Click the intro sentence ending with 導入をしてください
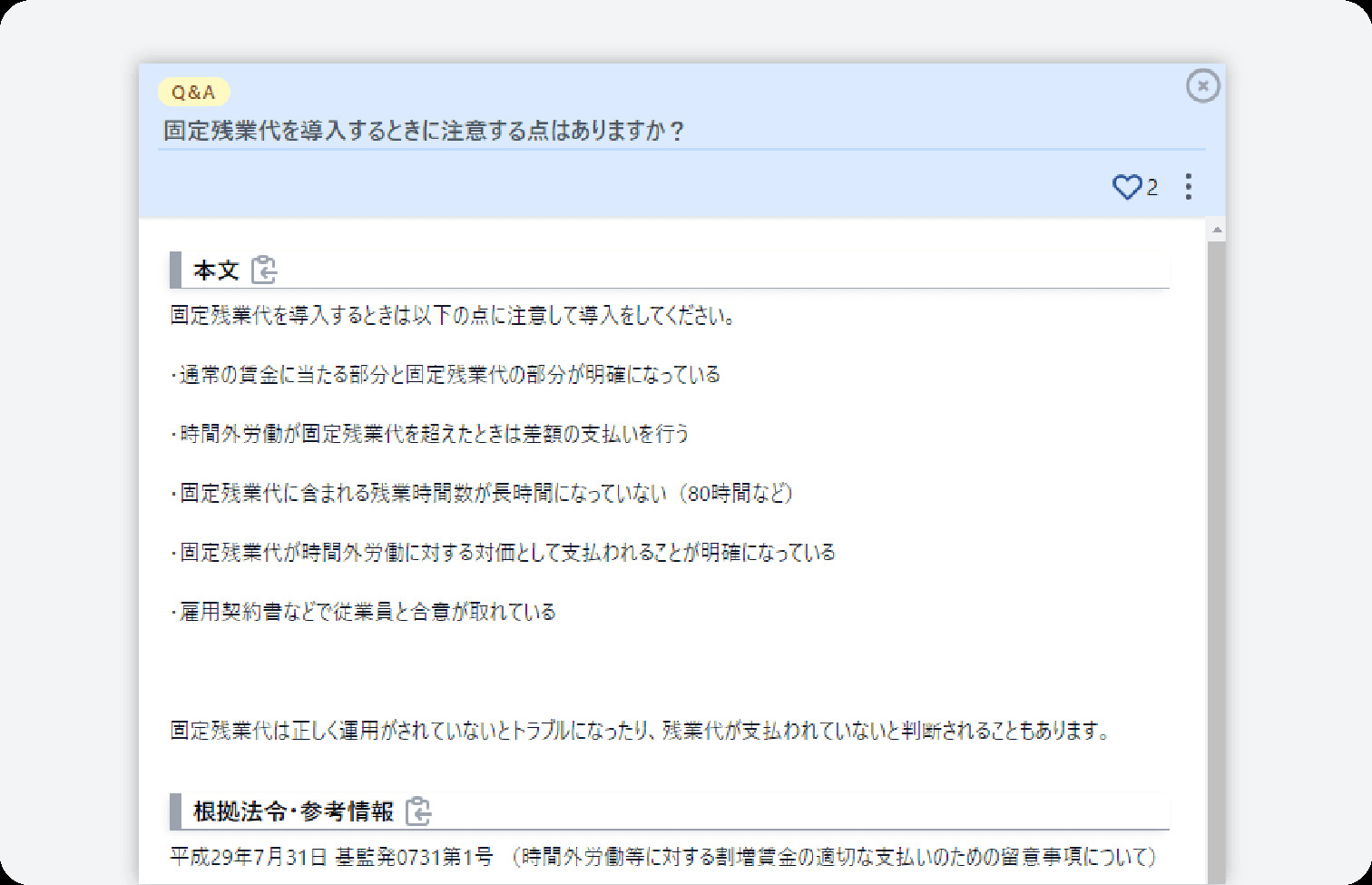The image size is (1372, 885). pos(453,316)
